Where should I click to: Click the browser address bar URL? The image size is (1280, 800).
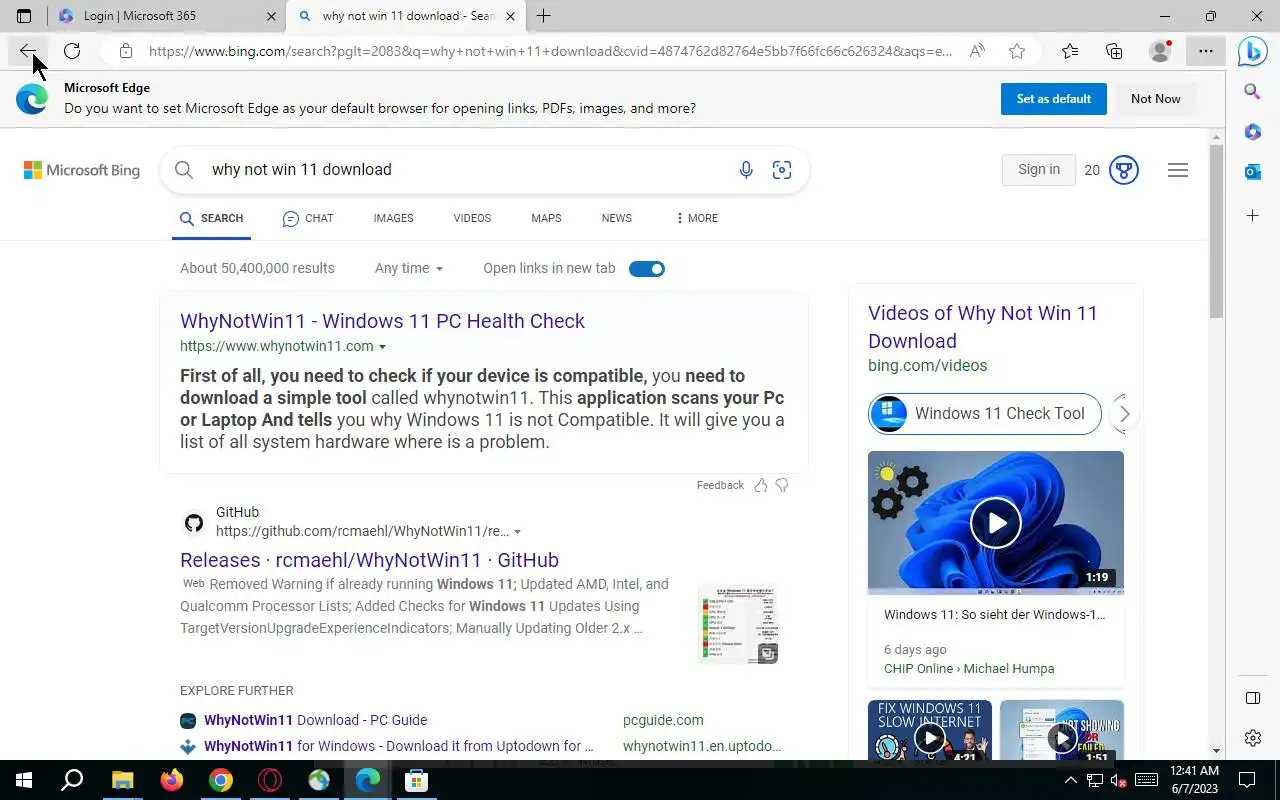550,51
